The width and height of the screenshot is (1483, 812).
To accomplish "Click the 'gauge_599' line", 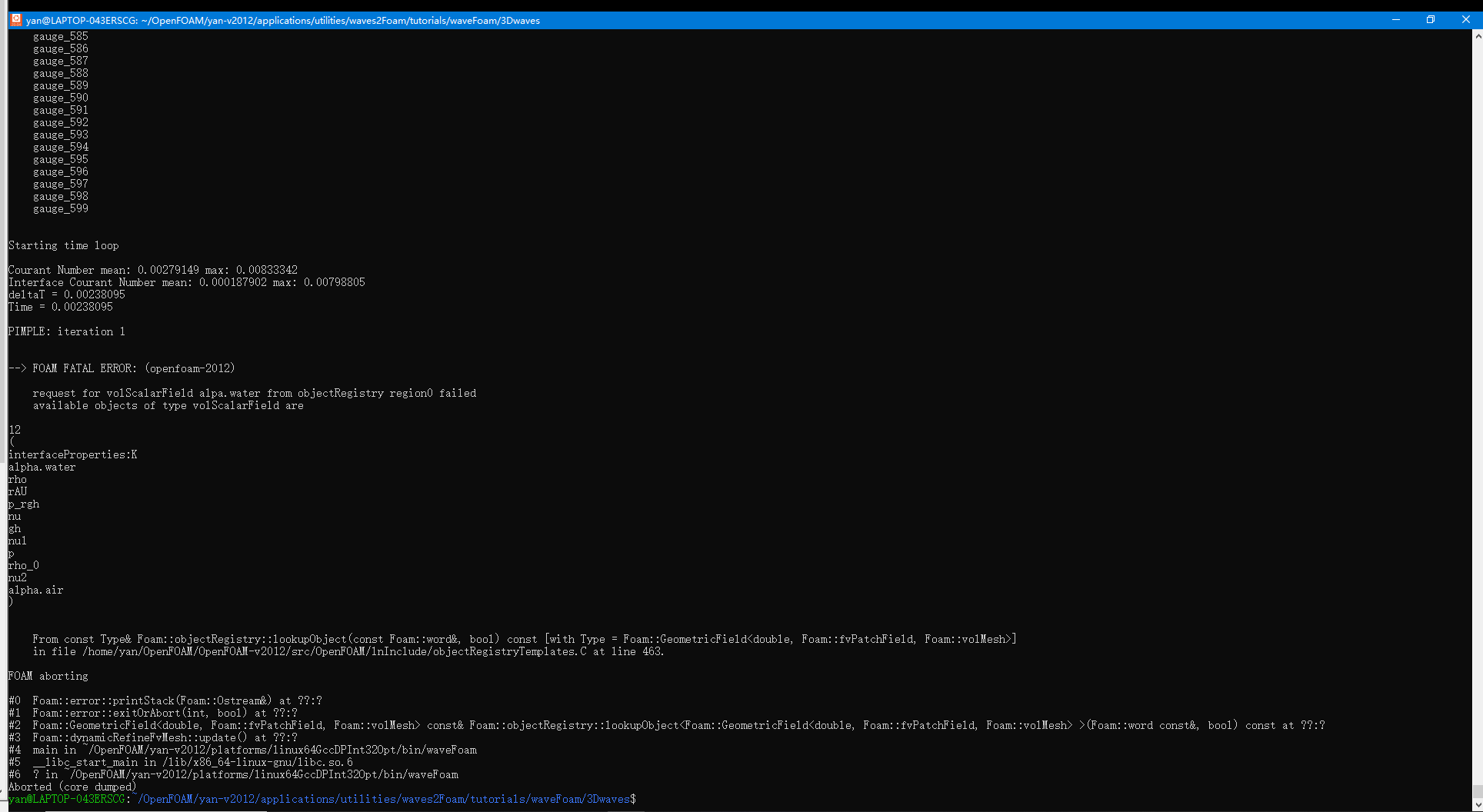I will [61, 208].
